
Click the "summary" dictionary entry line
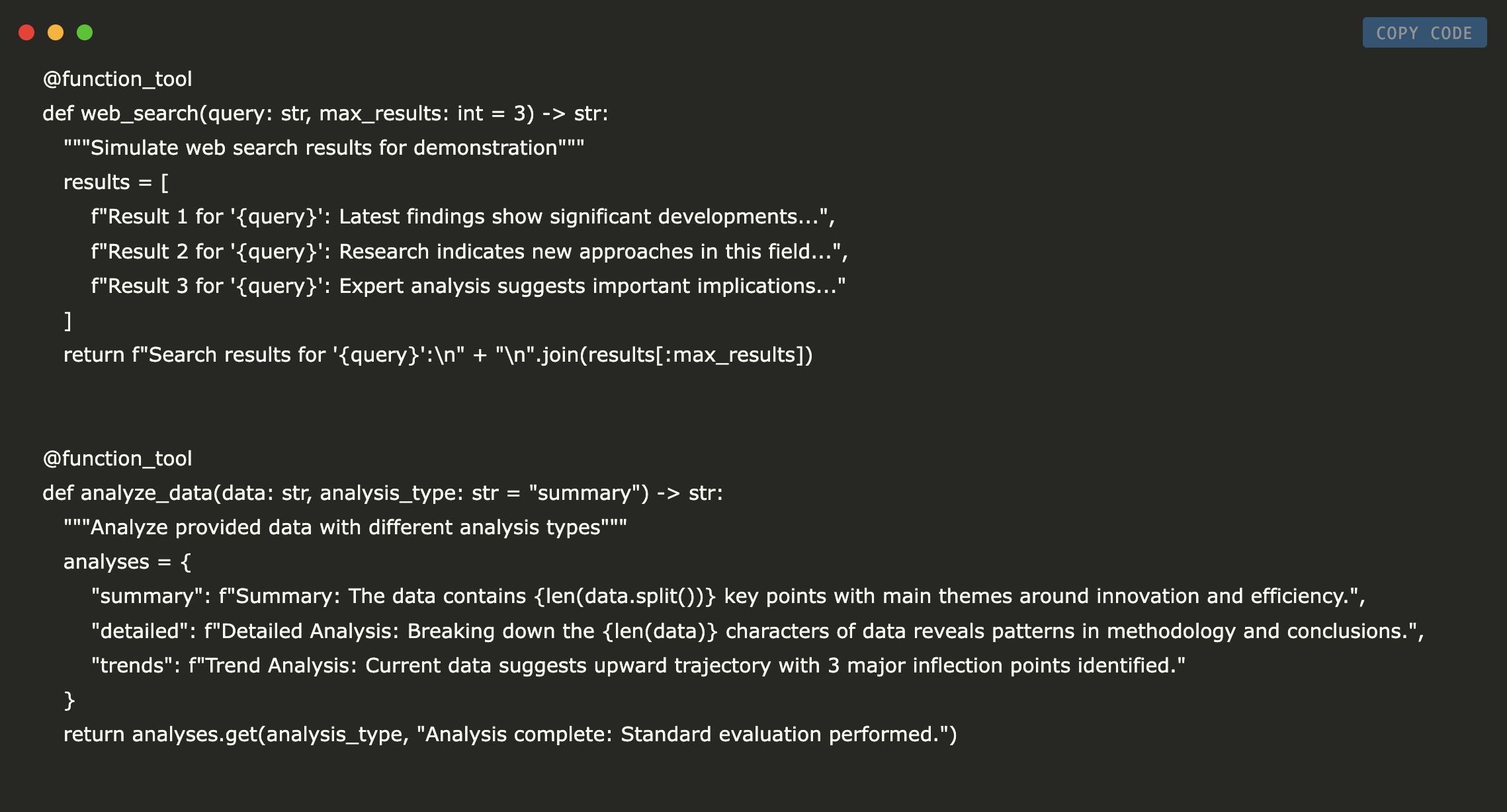point(728,596)
